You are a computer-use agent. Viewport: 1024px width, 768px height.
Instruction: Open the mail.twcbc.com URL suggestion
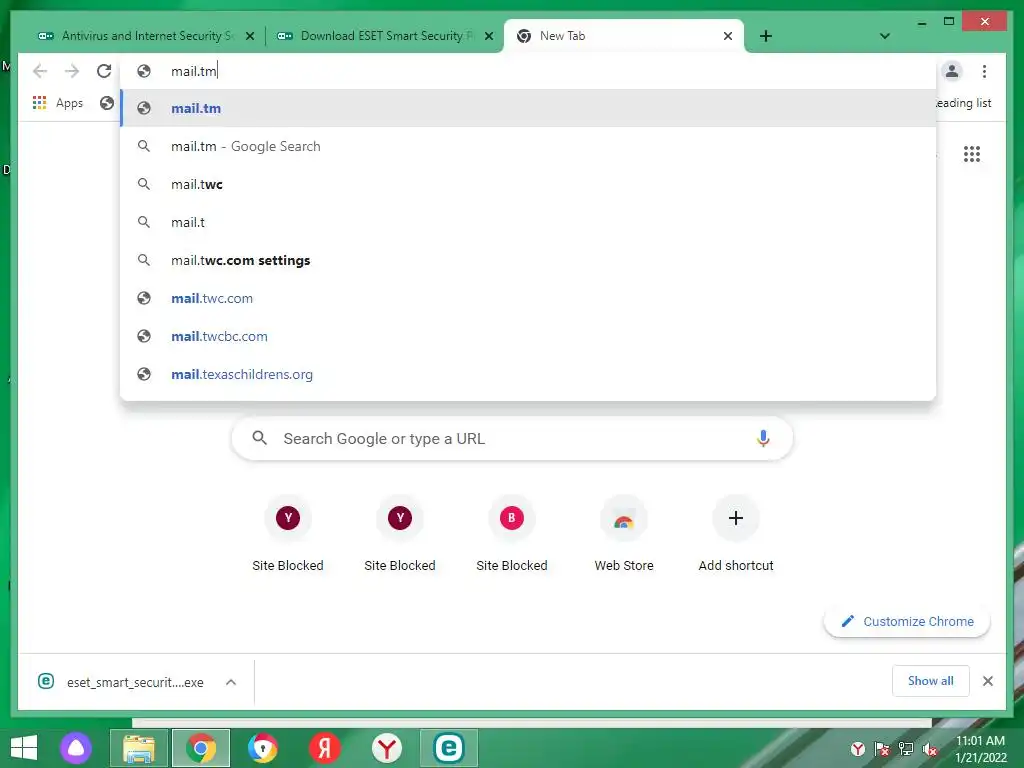point(528,336)
